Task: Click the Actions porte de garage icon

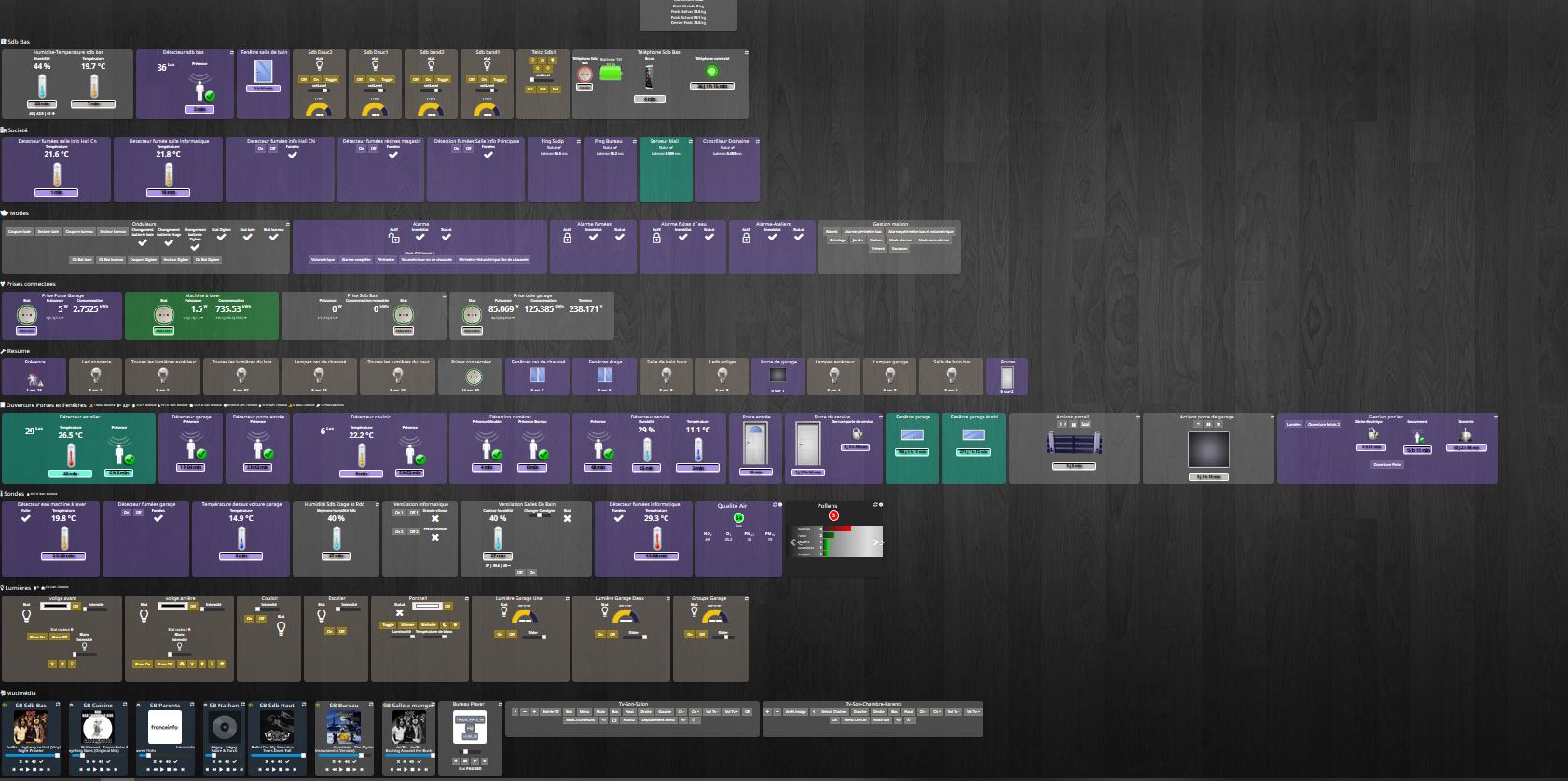Action: pos(1208,449)
